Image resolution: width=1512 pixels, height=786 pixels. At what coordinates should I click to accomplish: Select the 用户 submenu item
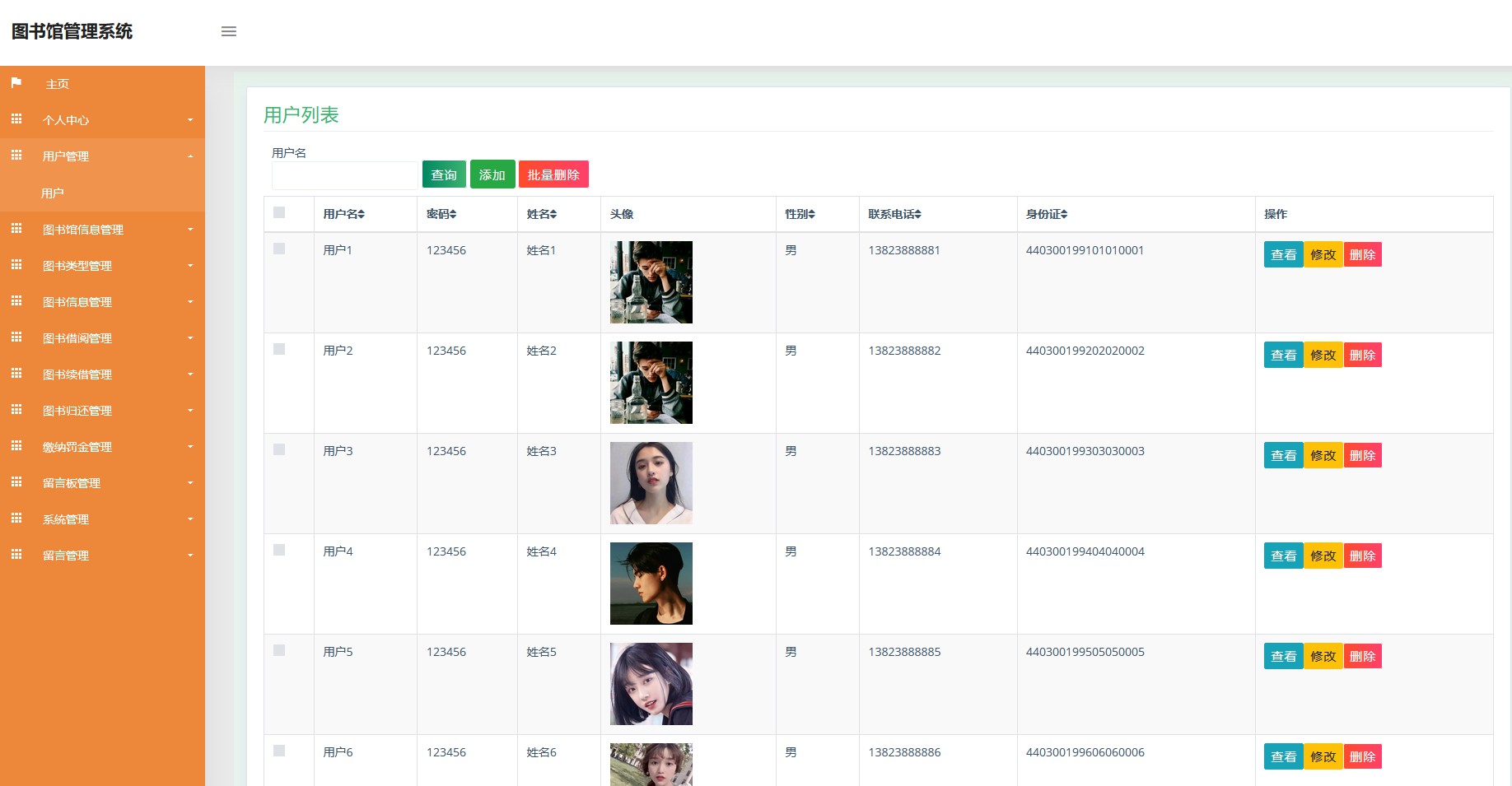53,193
